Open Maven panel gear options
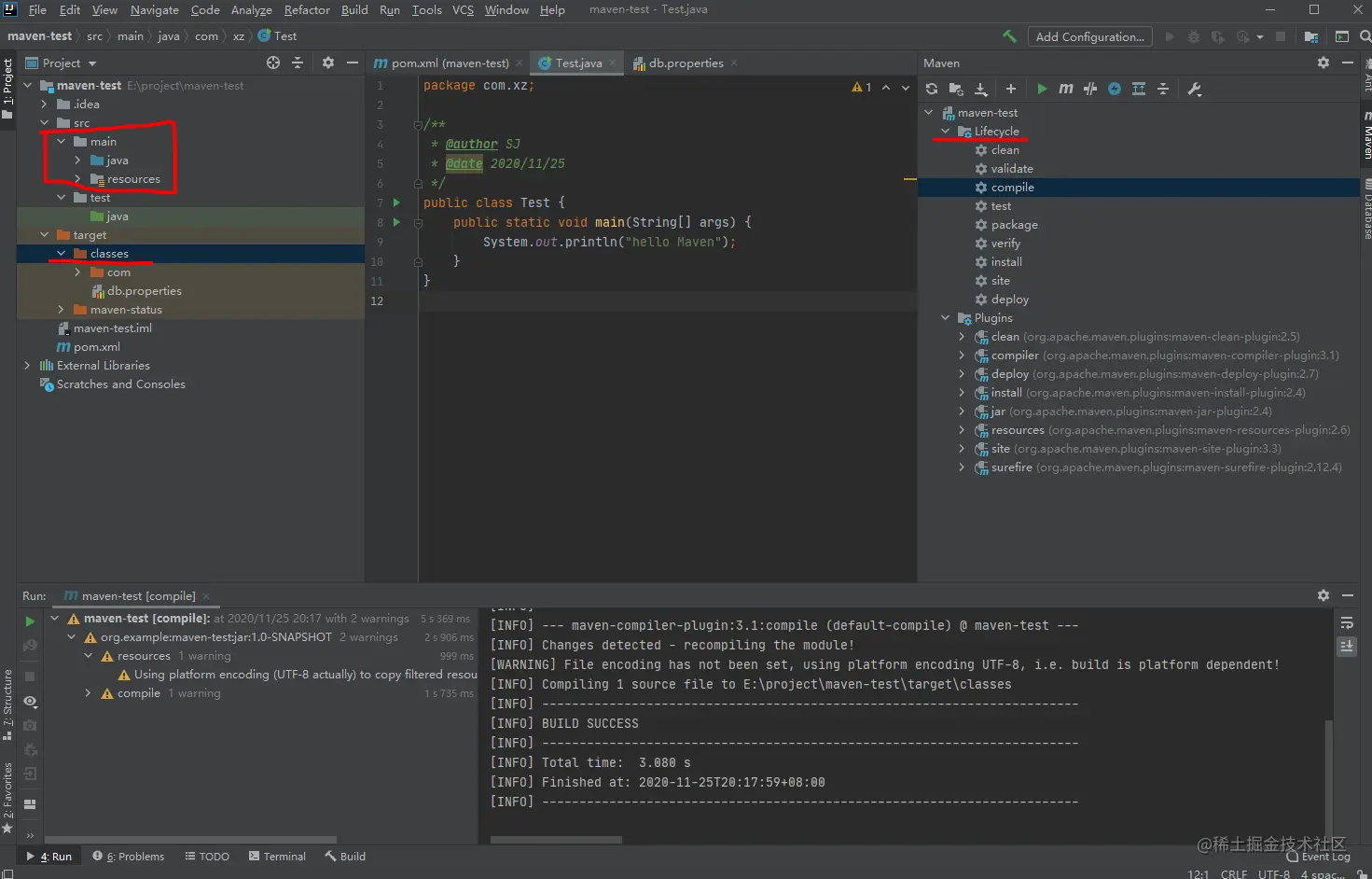Screen dimensions: 1372x879 [x=1323, y=63]
